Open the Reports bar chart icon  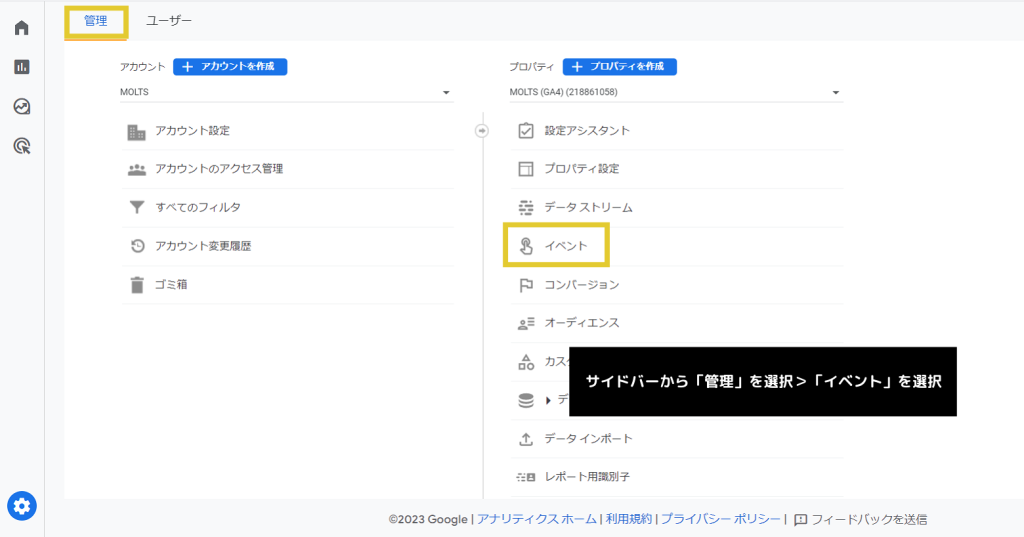click(x=22, y=67)
